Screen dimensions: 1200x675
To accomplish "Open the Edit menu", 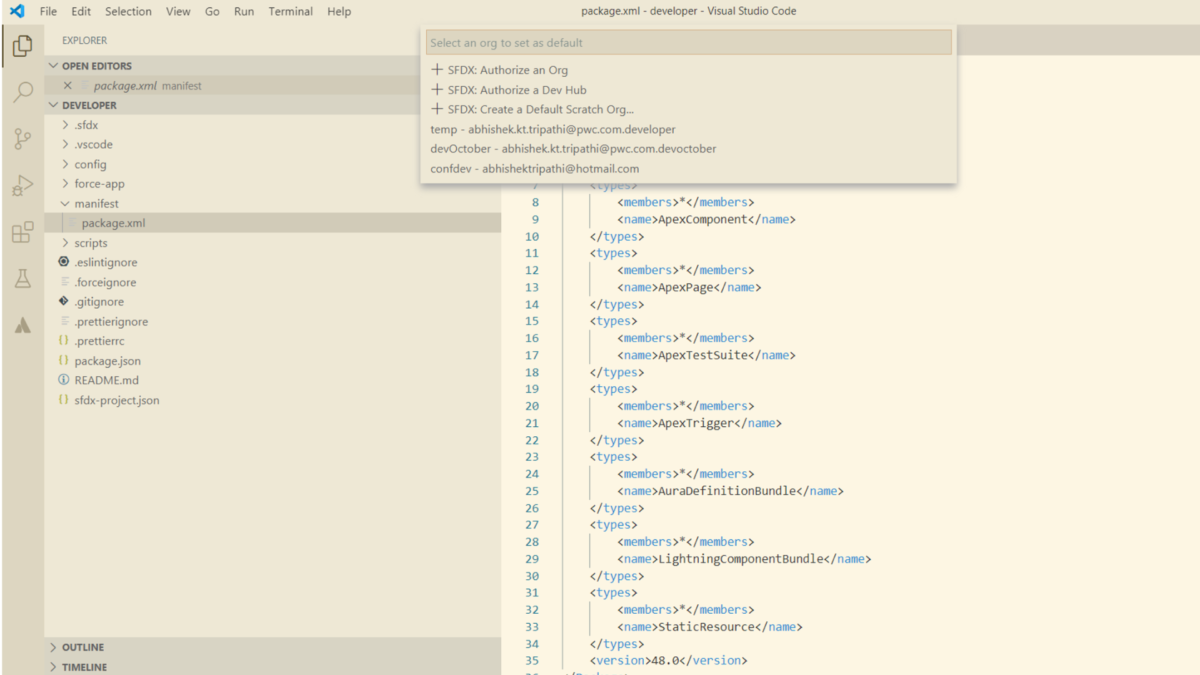I will click(81, 12).
